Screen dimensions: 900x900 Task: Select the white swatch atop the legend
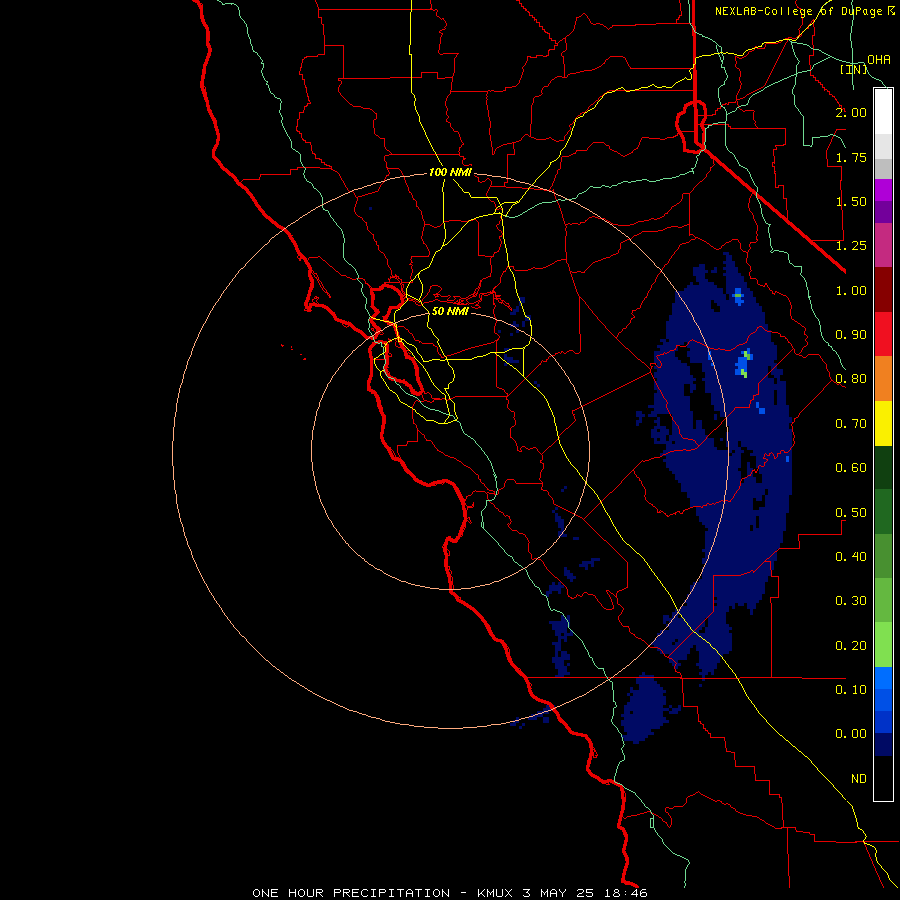point(883,112)
